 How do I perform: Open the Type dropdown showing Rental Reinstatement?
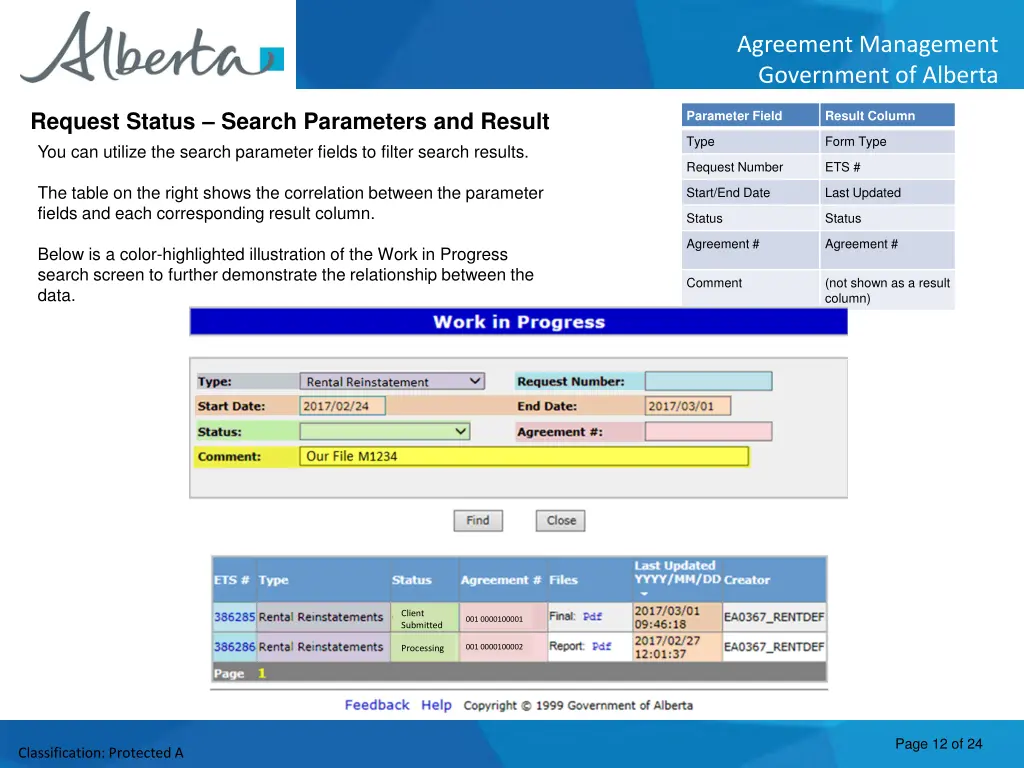coord(392,381)
